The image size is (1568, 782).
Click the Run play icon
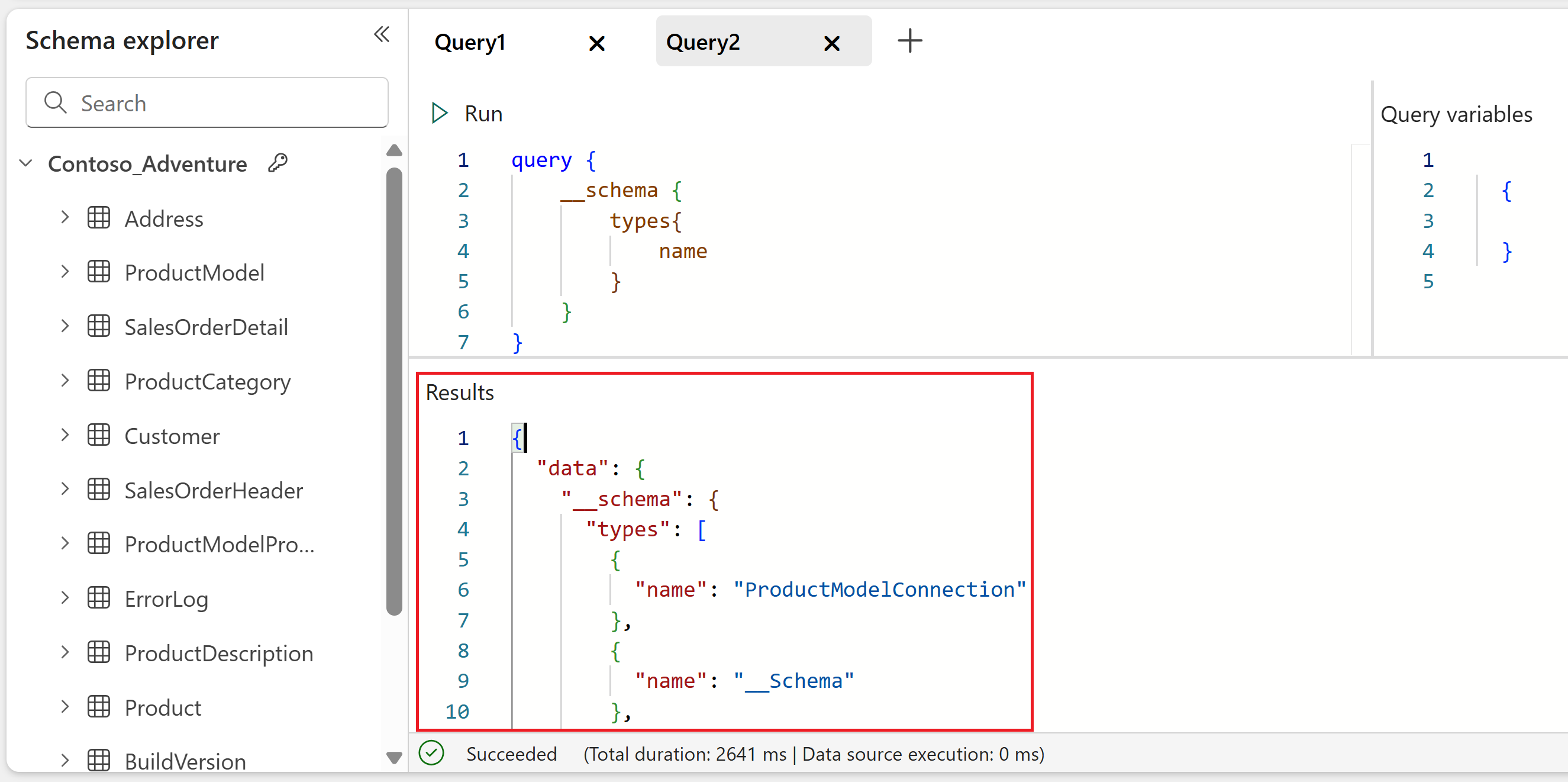tap(439, 113)
